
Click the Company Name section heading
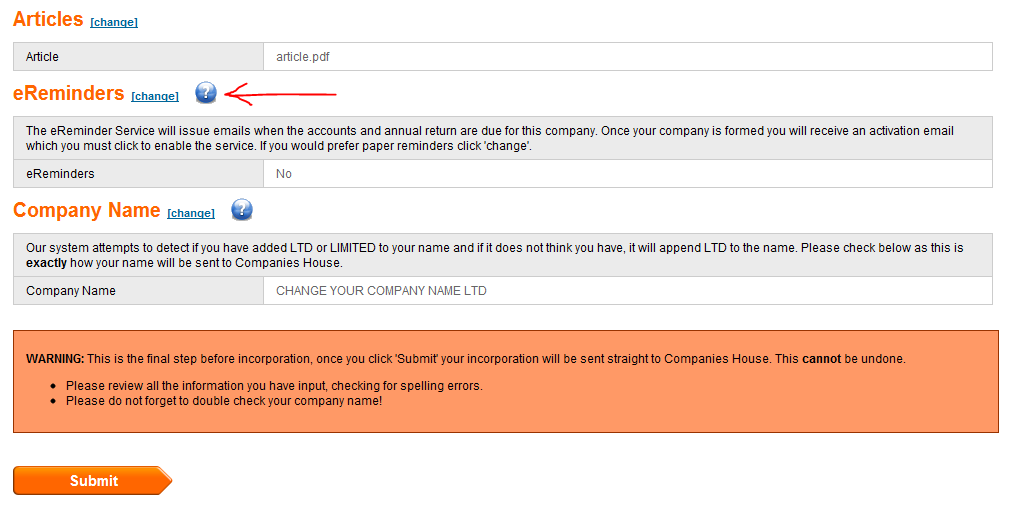point(87,211)
